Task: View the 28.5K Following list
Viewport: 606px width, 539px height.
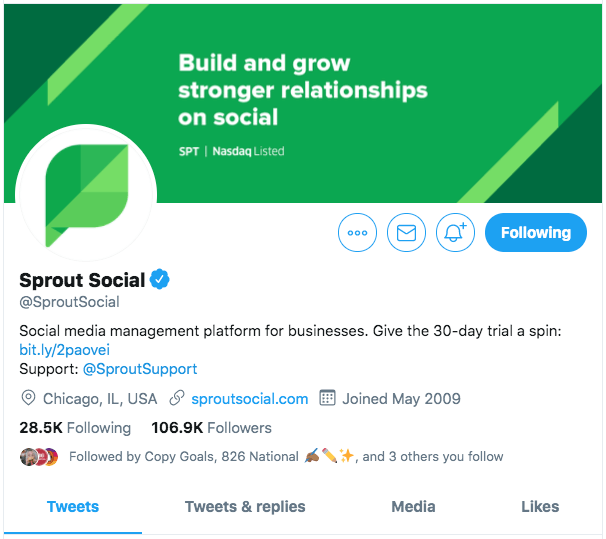Action: [x=75, y=428]
